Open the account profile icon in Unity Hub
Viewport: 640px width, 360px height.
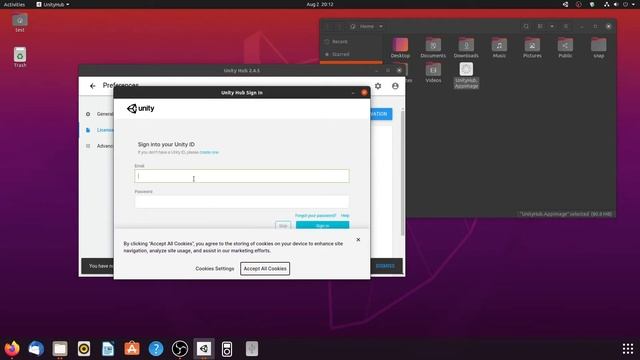pos(395,86)
